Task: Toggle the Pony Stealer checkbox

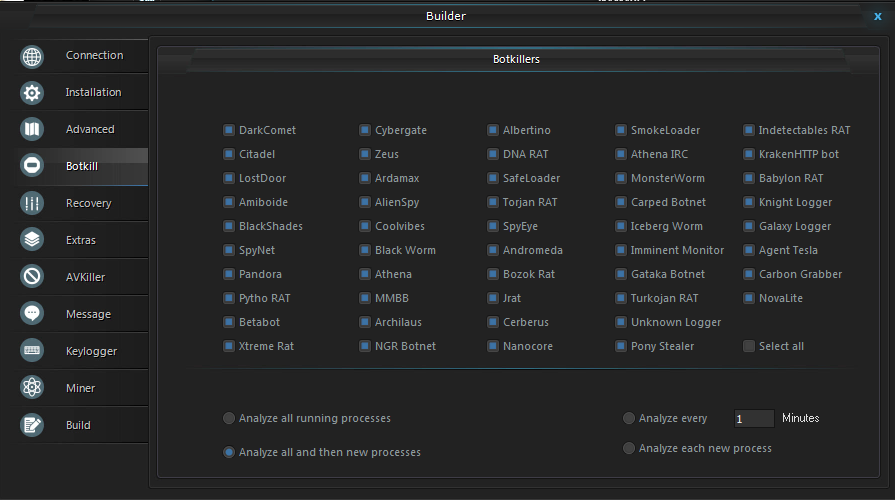Action: (621, 346)
